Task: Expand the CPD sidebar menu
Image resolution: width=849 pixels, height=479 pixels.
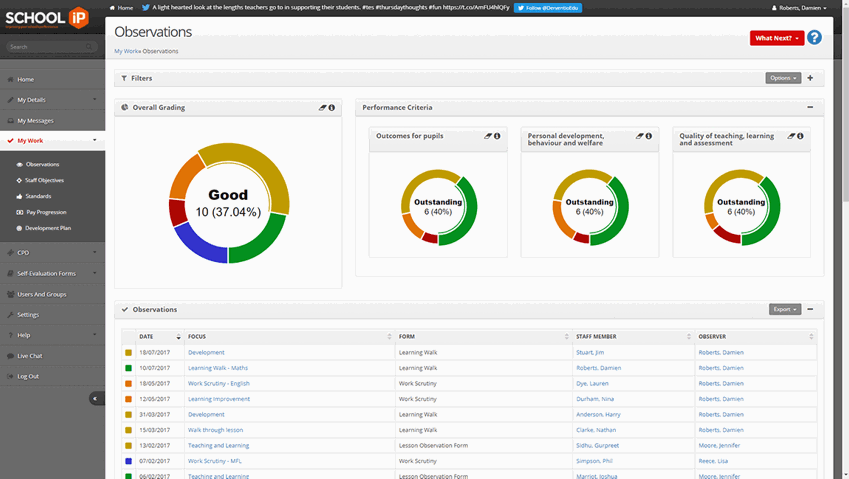Action: click(53, 253)
